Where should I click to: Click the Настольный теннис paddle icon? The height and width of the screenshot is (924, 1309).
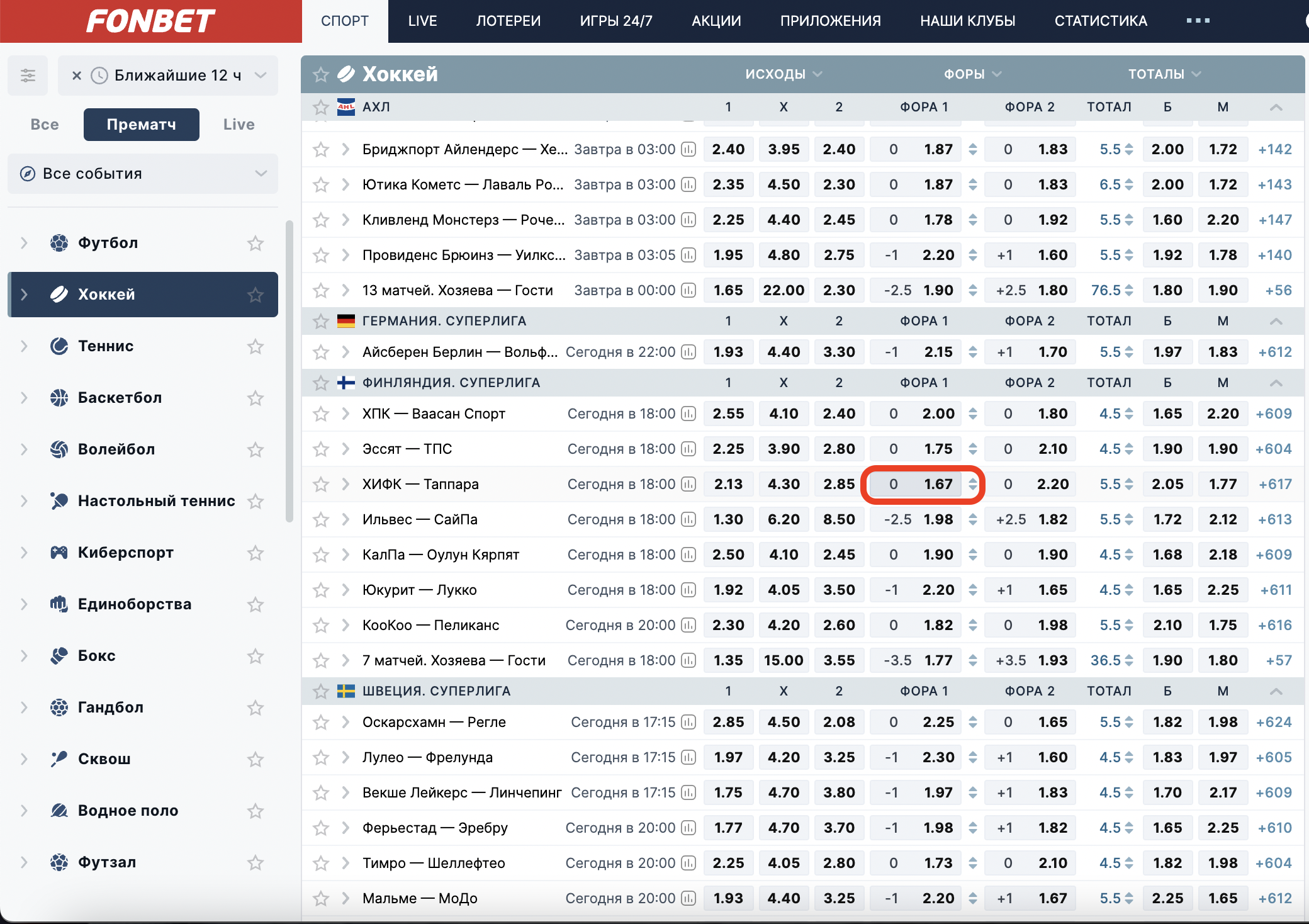(x=59, y=501)
